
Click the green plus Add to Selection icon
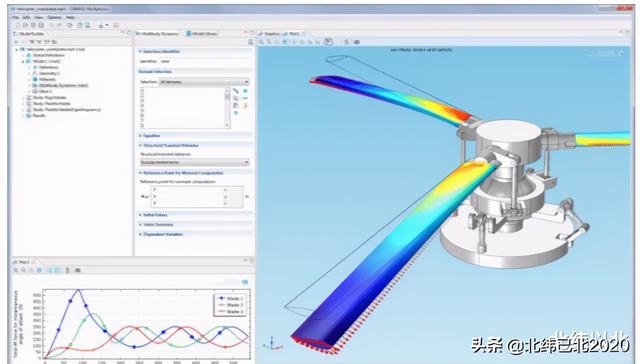tap(245, 91)
